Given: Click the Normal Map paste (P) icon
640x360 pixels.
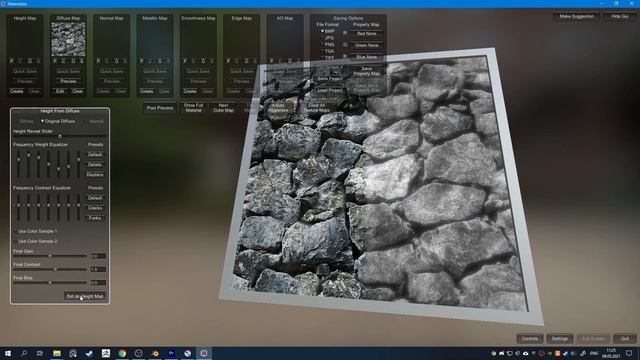Looking at the screenshot, I should (x=98, y=61).
